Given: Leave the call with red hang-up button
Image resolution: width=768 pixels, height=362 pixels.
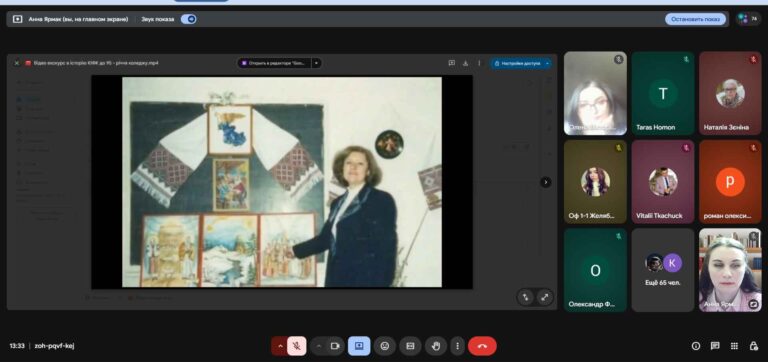Looking at the screenshot, I should (482, 346).
